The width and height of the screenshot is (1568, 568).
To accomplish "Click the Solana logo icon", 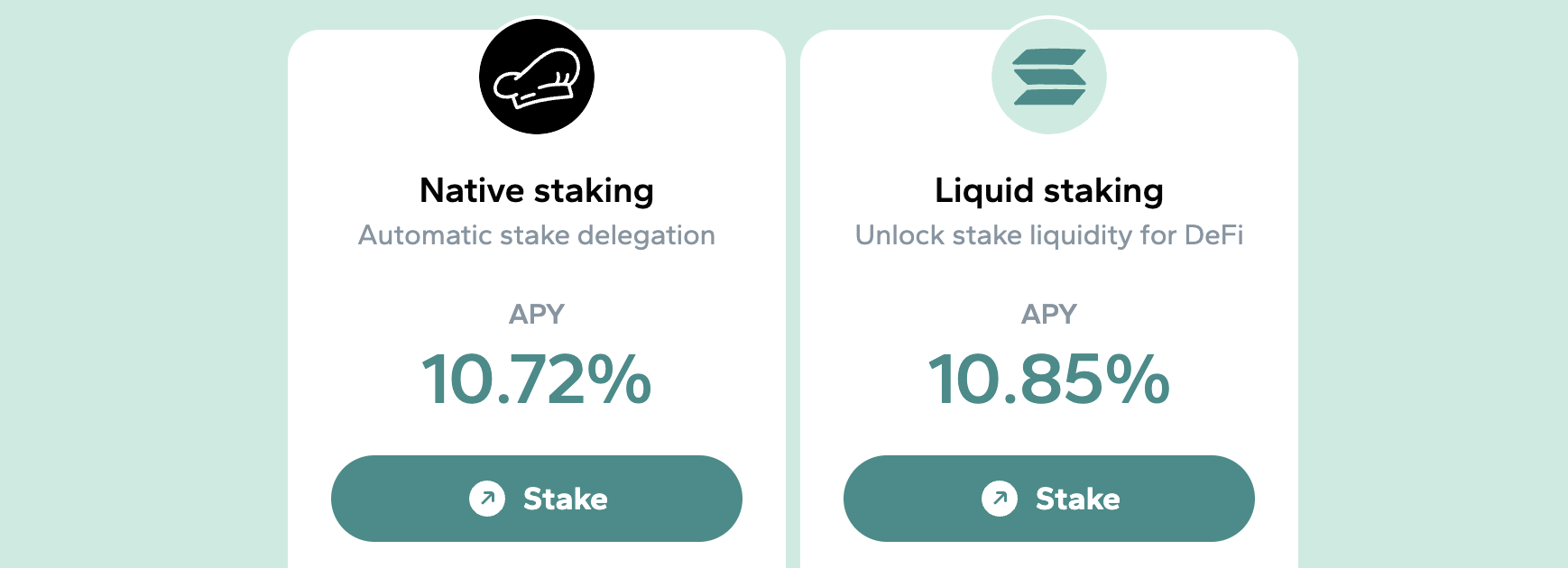I will (x=1049, y=77).
